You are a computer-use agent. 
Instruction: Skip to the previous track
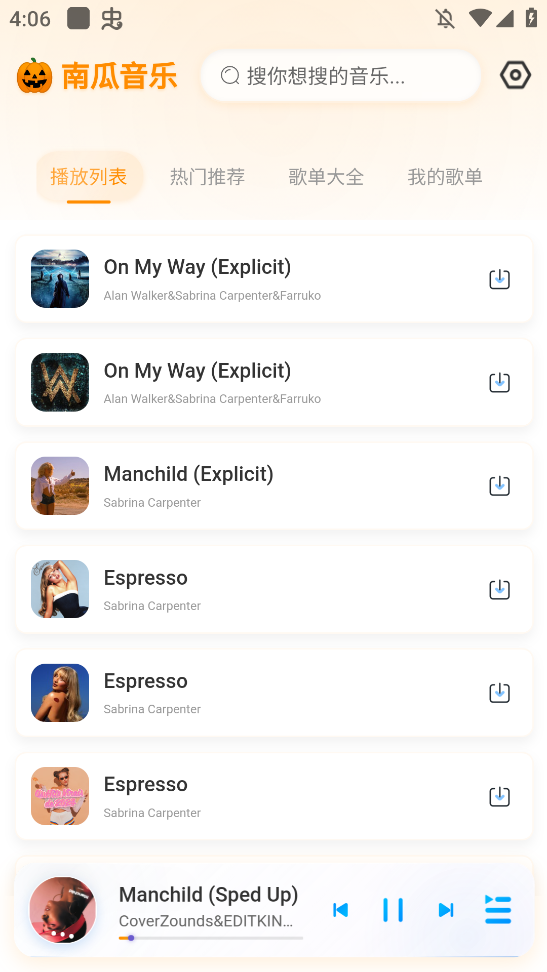[x=340, y=910]
